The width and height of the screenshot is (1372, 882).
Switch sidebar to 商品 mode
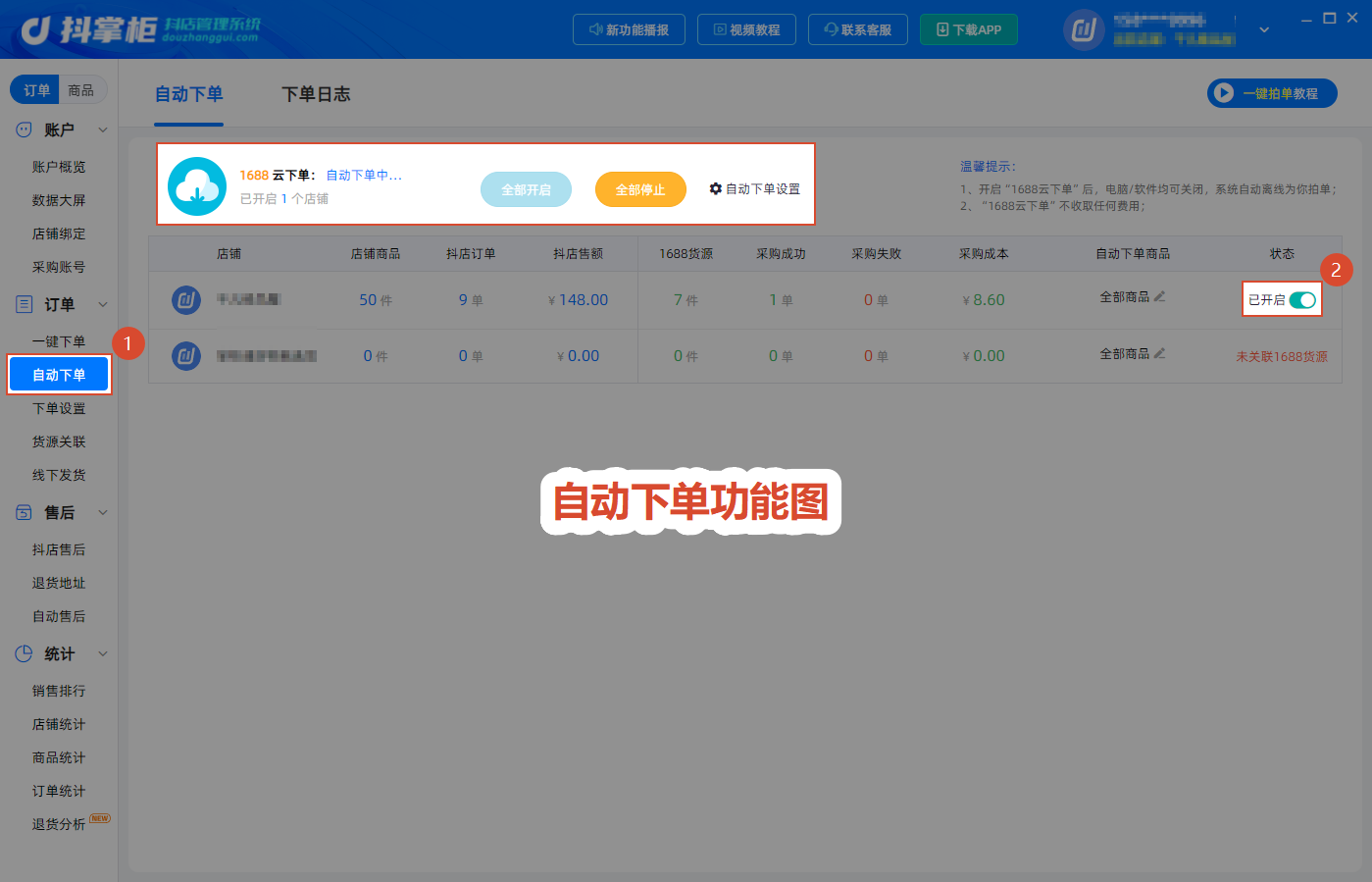(81, 90)
